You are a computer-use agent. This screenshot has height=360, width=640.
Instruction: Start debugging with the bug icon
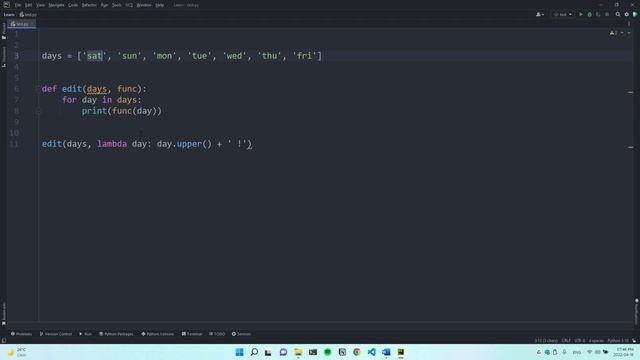[x=589, y=14]
